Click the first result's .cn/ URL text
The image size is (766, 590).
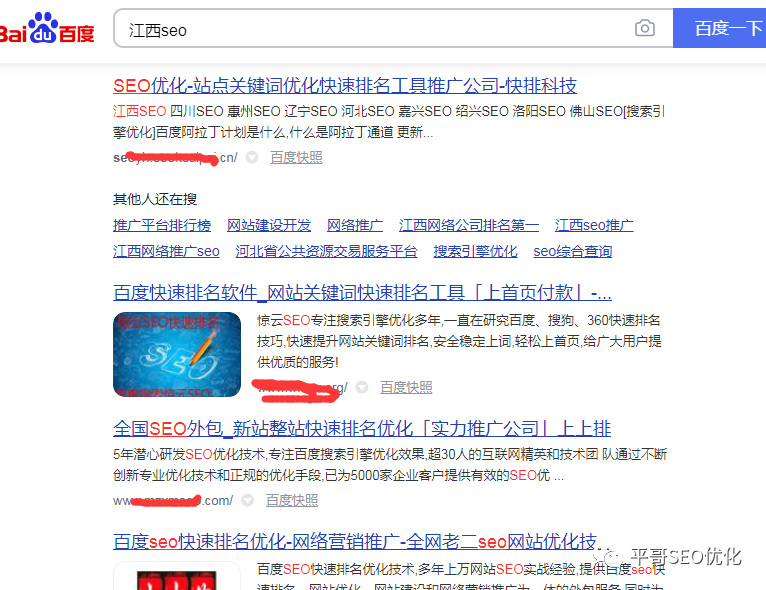click(x=175, y=158)
